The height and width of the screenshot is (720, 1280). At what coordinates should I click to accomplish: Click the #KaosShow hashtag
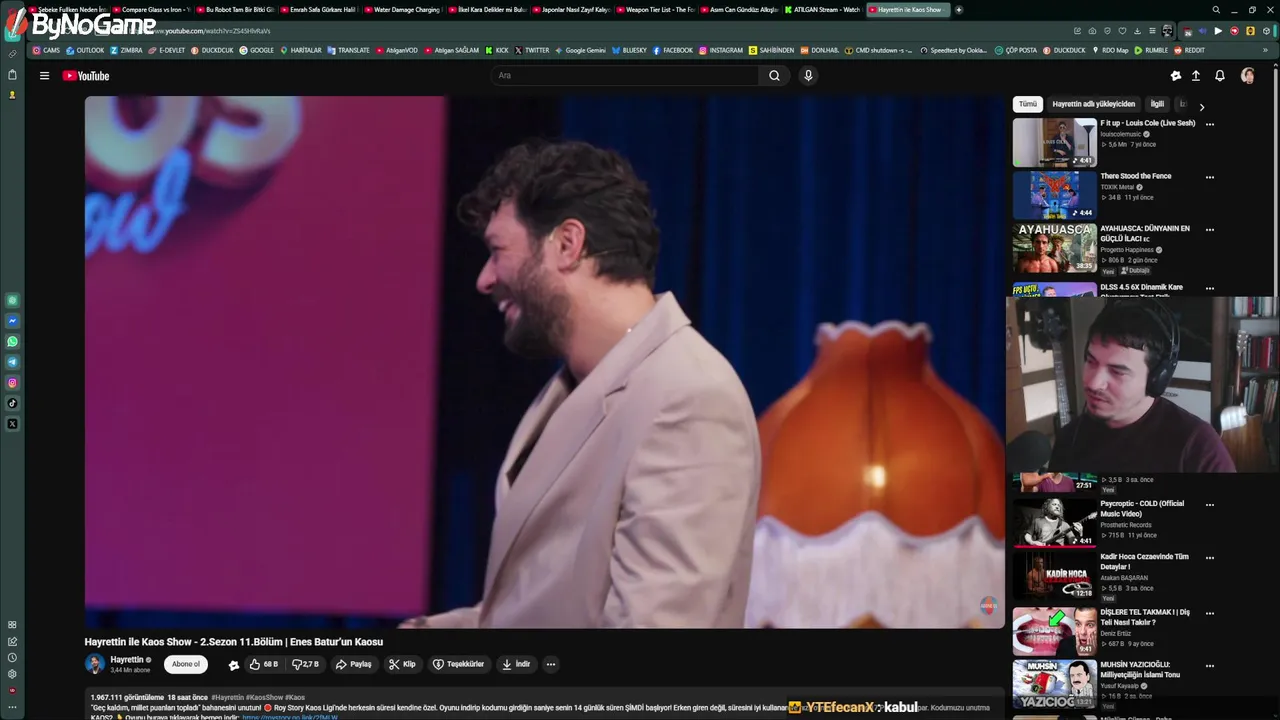(265, 697)
